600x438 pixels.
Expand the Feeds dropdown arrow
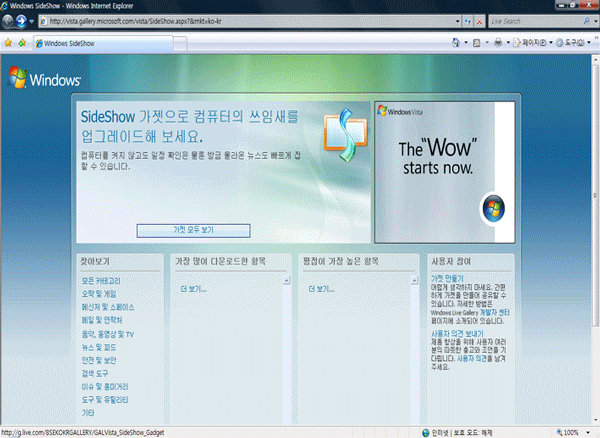pyautogui.click(x=487, y=42)
